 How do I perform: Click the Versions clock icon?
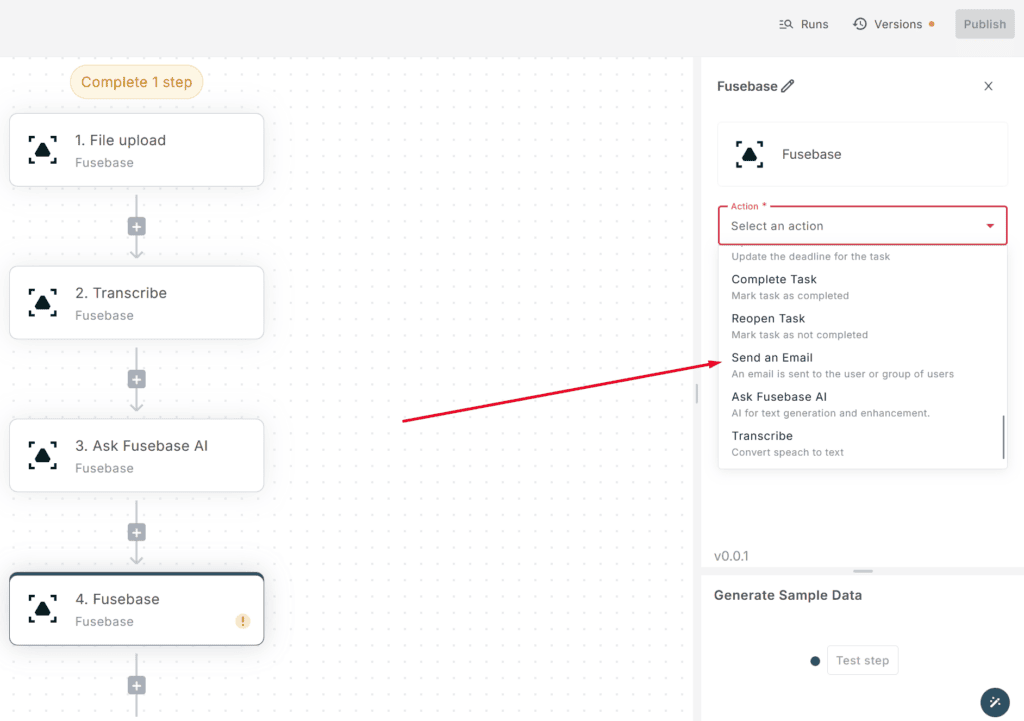pyautogui.click(x=860, y=24)
